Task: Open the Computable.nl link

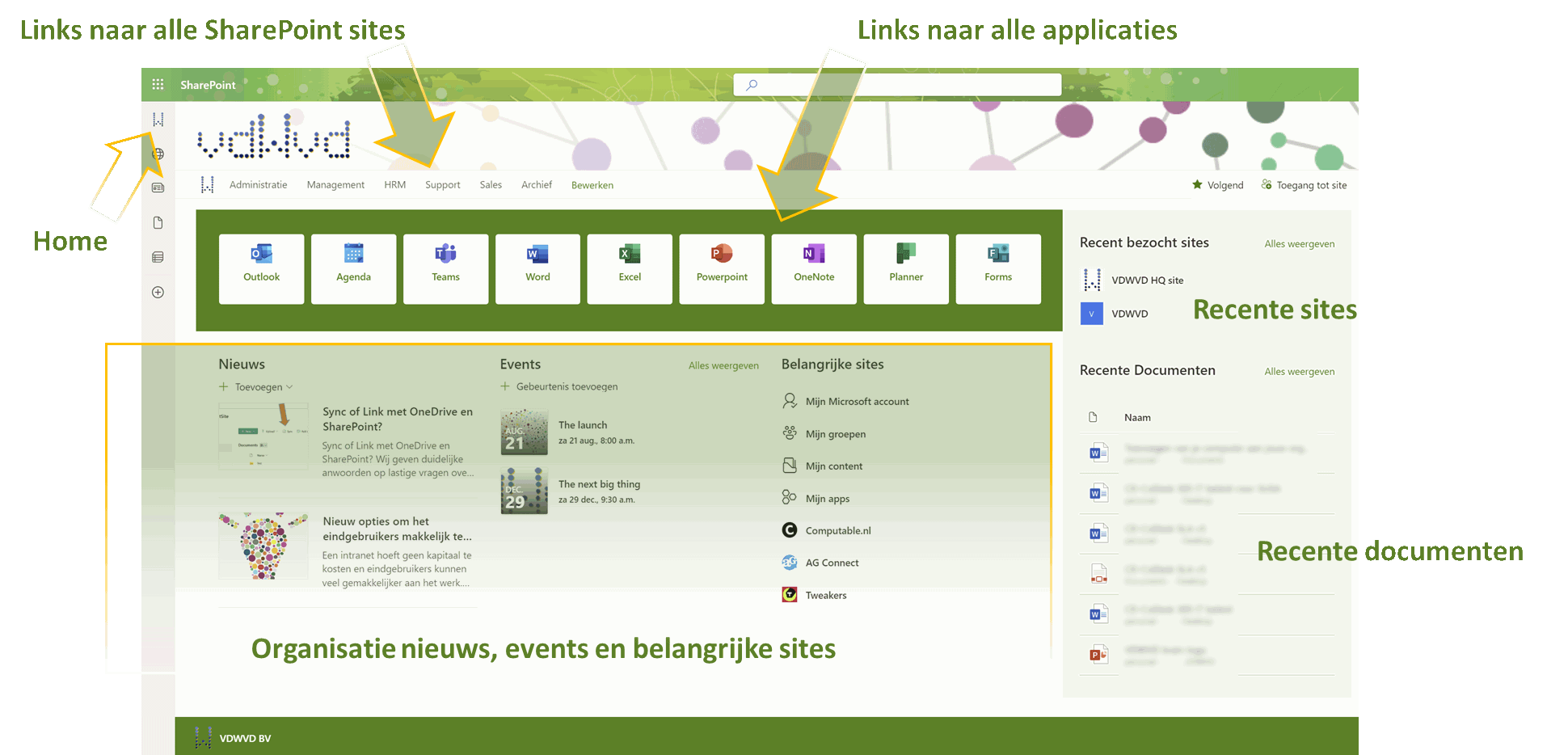Action: pos(826,530)
